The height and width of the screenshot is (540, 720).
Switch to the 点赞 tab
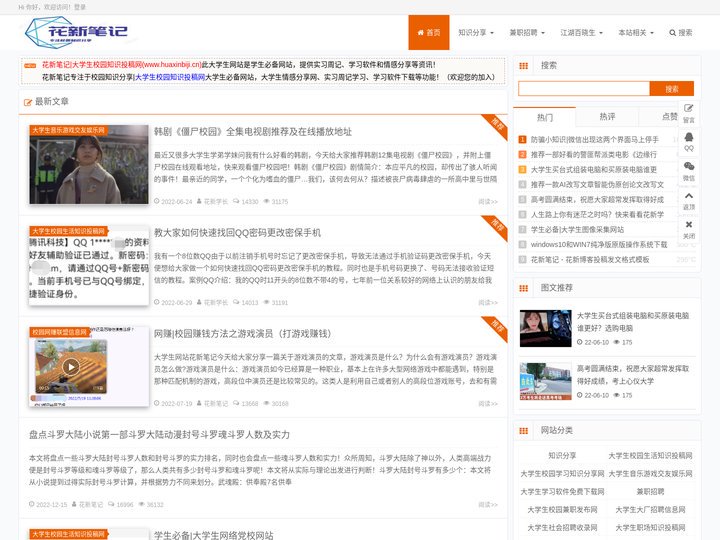tap(669, 117)
